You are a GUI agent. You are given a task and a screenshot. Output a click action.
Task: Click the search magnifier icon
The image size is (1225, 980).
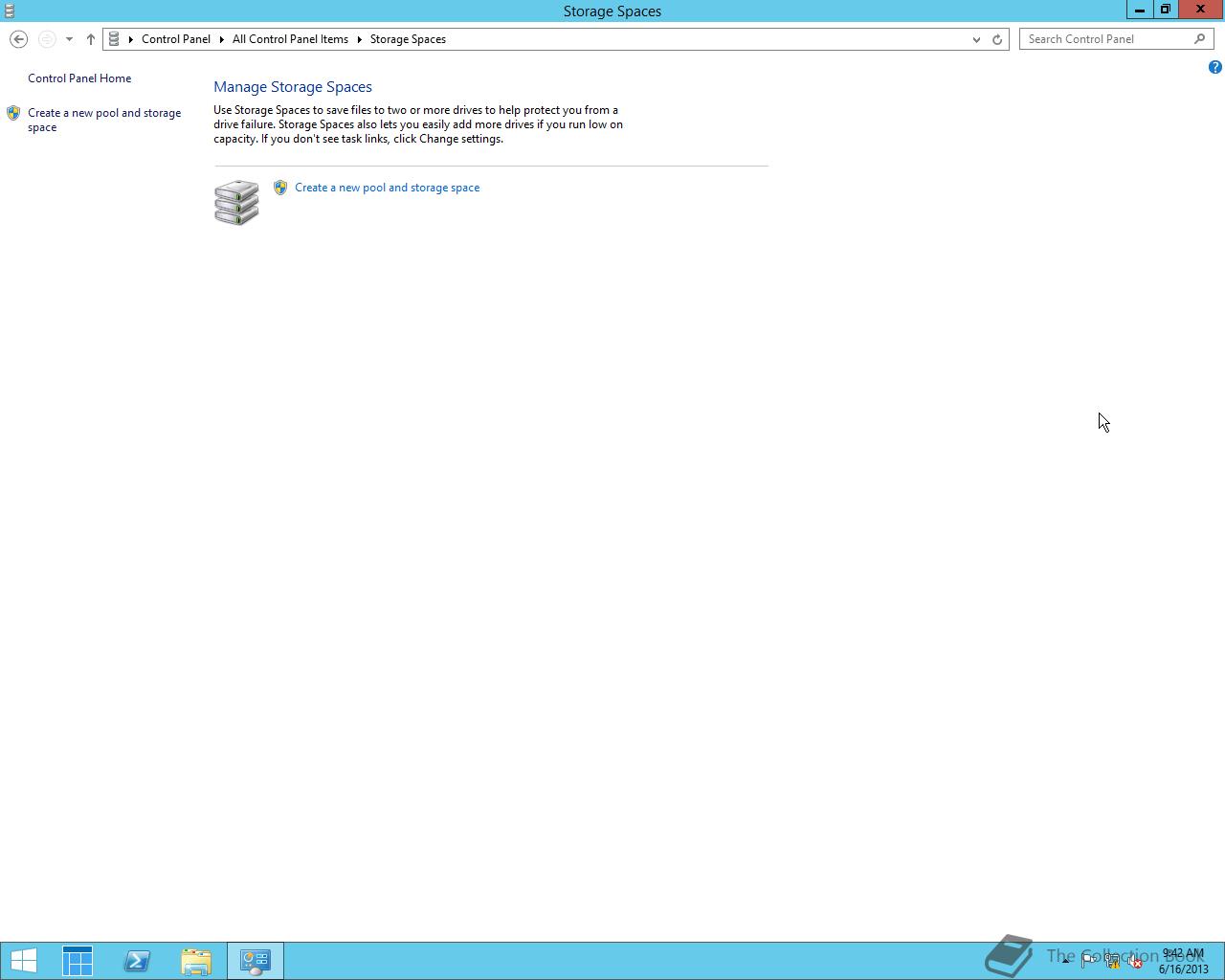point(1200,39)
